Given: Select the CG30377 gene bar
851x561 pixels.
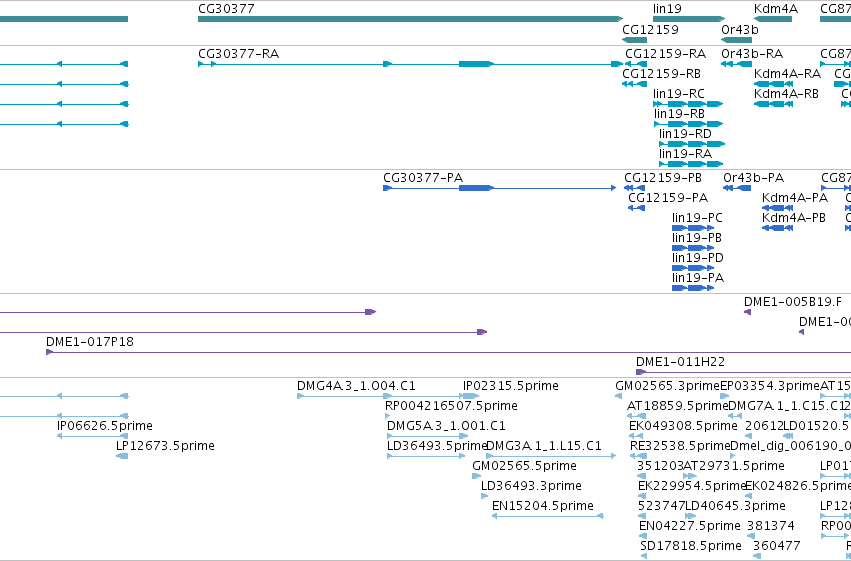Looking at the screenshot, I should click(410, 19).
